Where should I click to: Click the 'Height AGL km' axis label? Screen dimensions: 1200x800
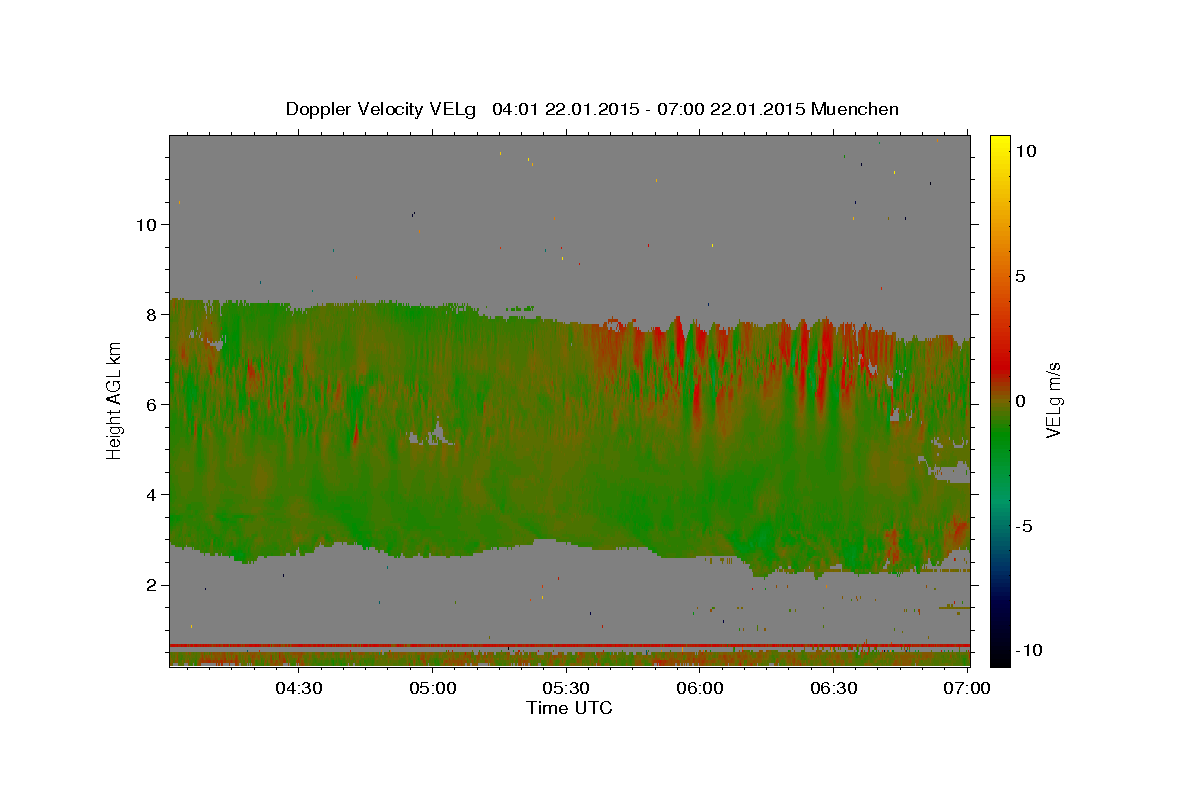point(115,400)
